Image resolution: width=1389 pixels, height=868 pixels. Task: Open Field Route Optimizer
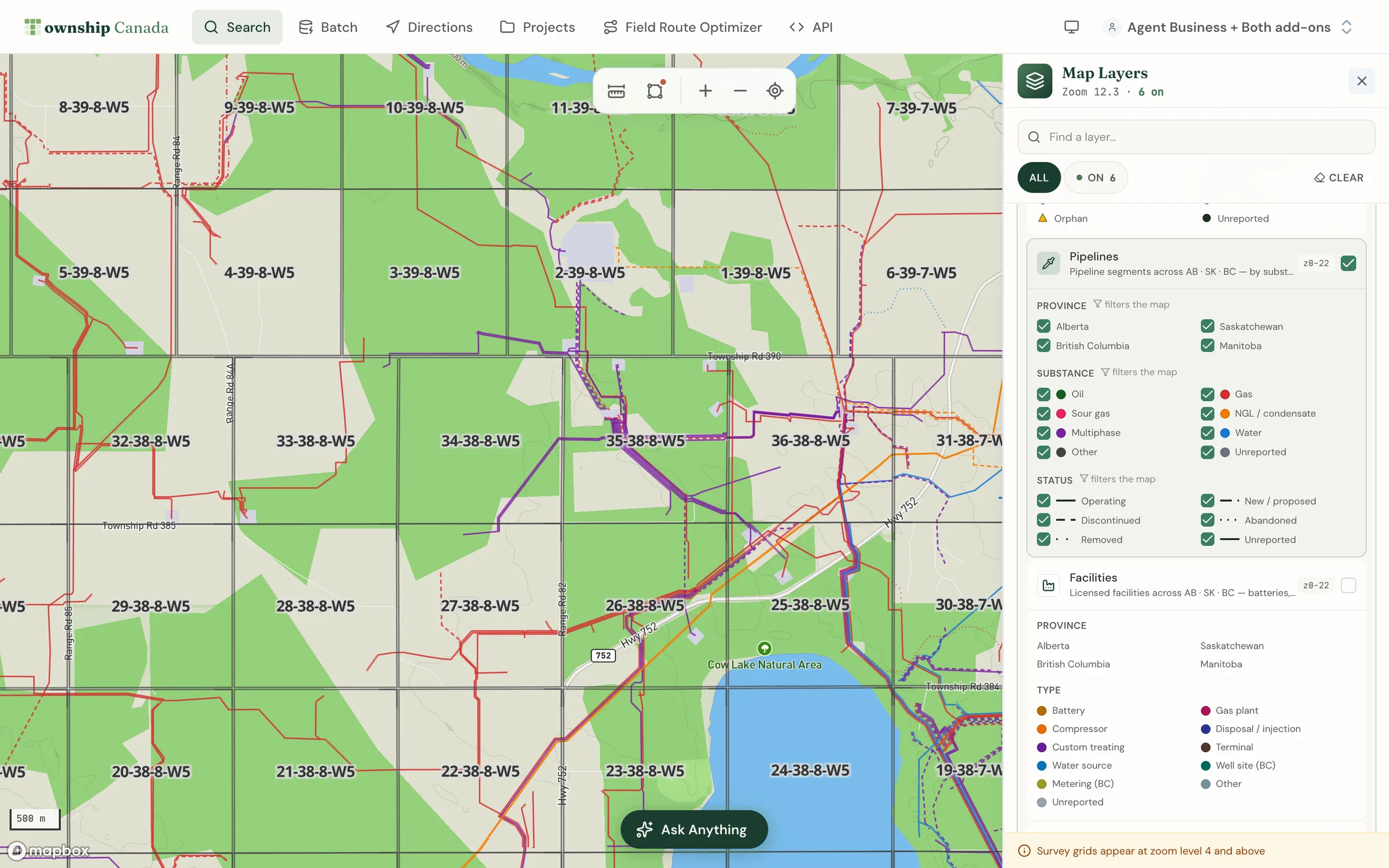(x=683, y=27)
